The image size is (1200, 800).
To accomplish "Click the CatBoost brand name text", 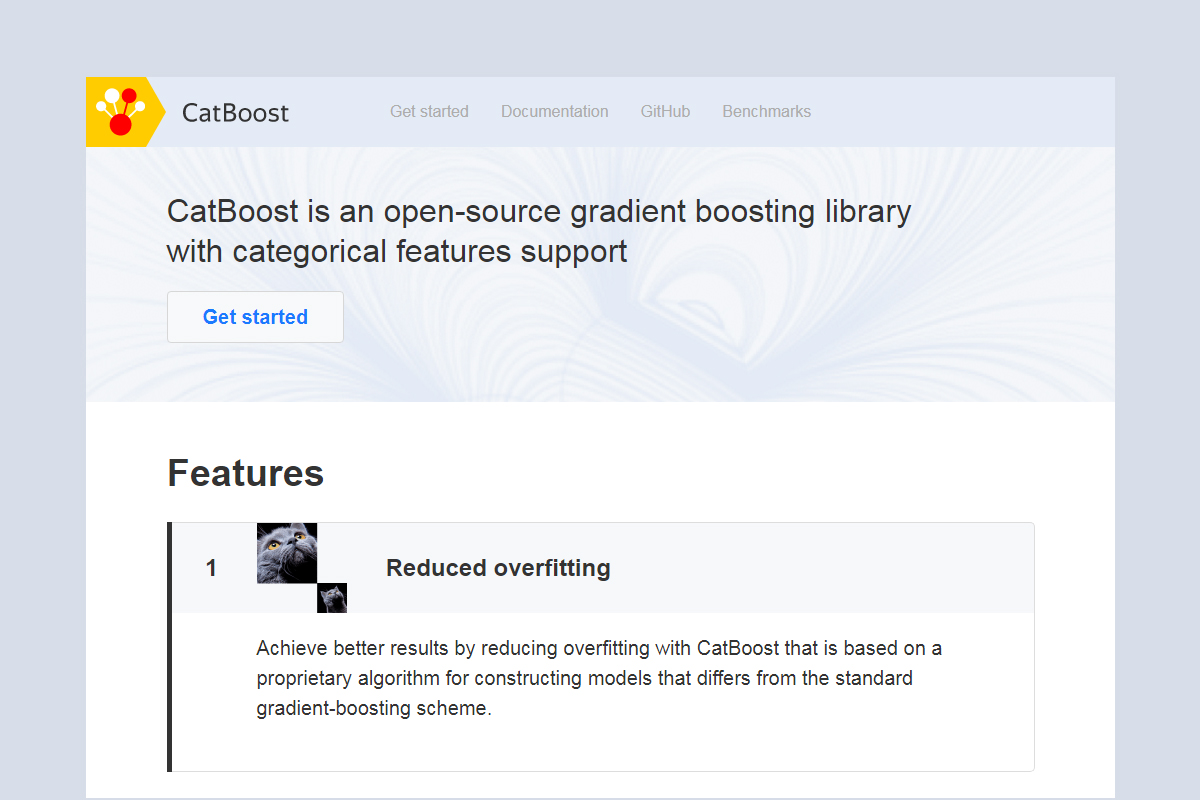I will [235, 112].
